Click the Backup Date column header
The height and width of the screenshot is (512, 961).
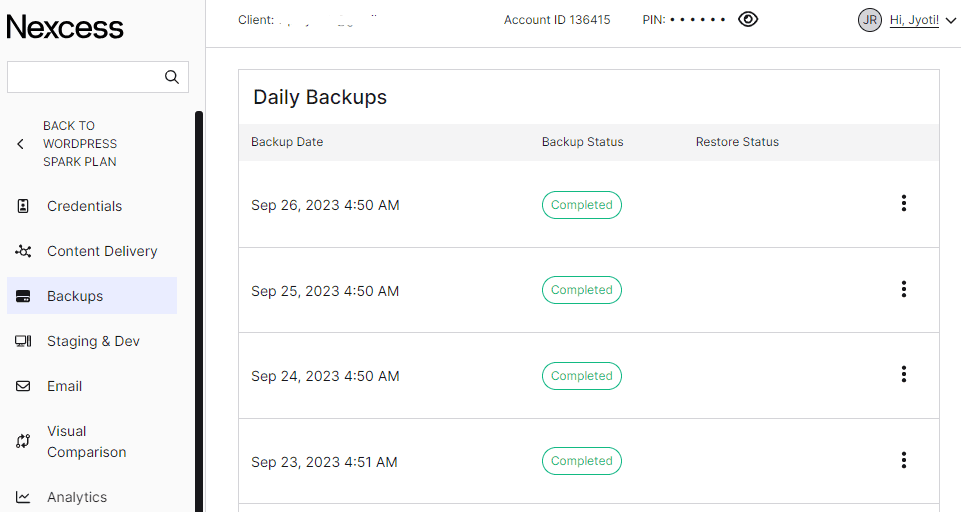point(287,142)
